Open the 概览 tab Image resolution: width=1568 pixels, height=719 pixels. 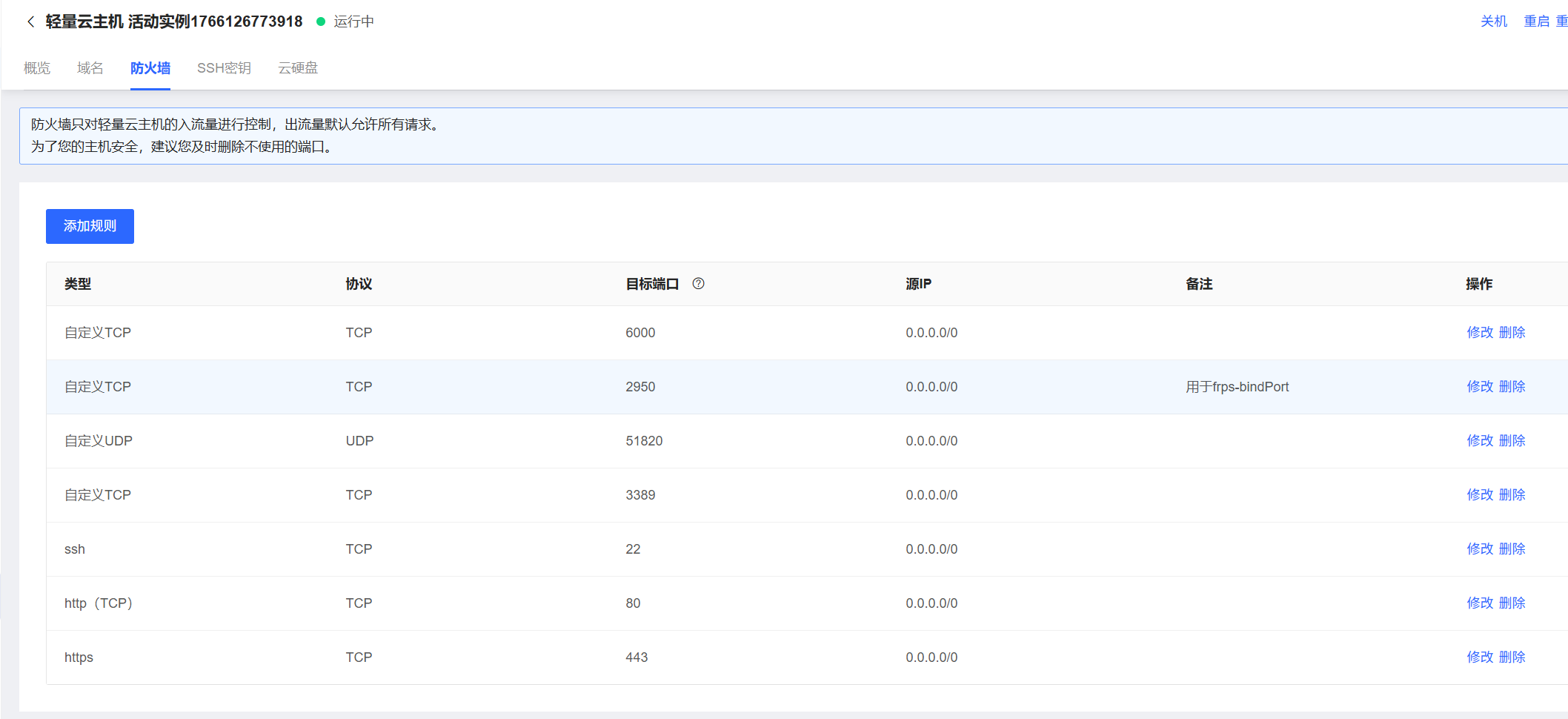37,68
